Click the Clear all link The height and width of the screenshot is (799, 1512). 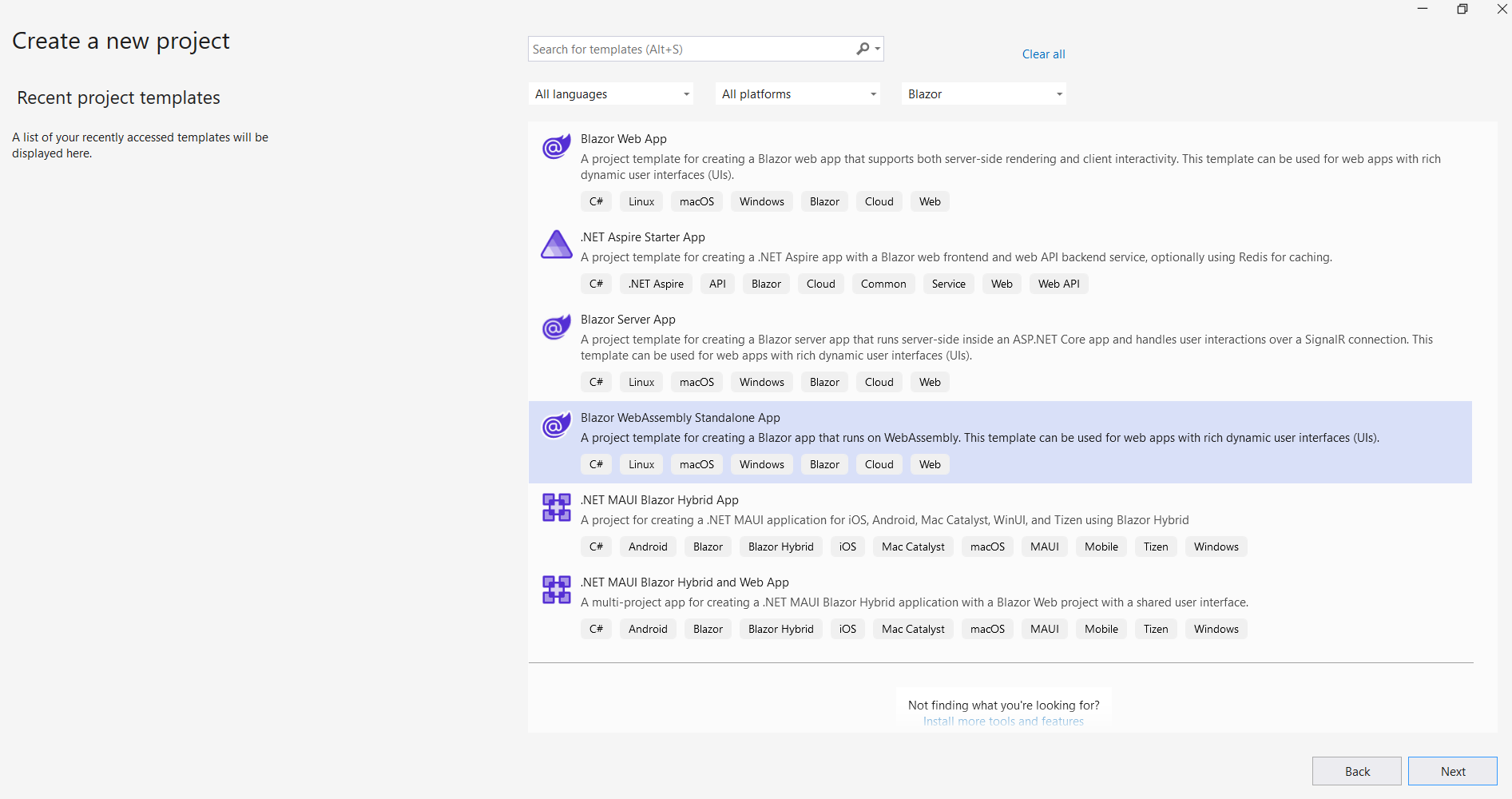(1043, 54)
